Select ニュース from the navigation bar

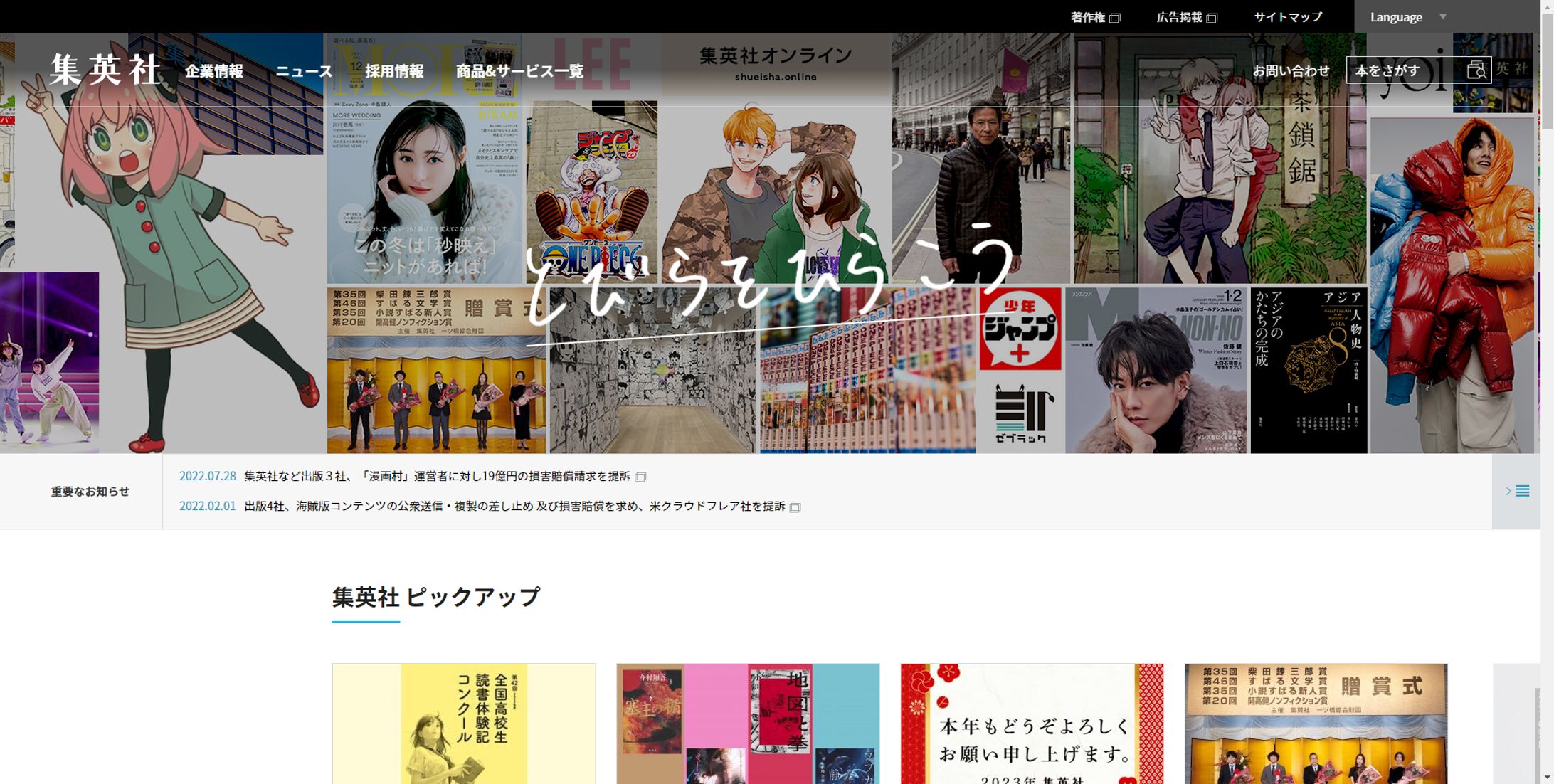coord(303,71)
